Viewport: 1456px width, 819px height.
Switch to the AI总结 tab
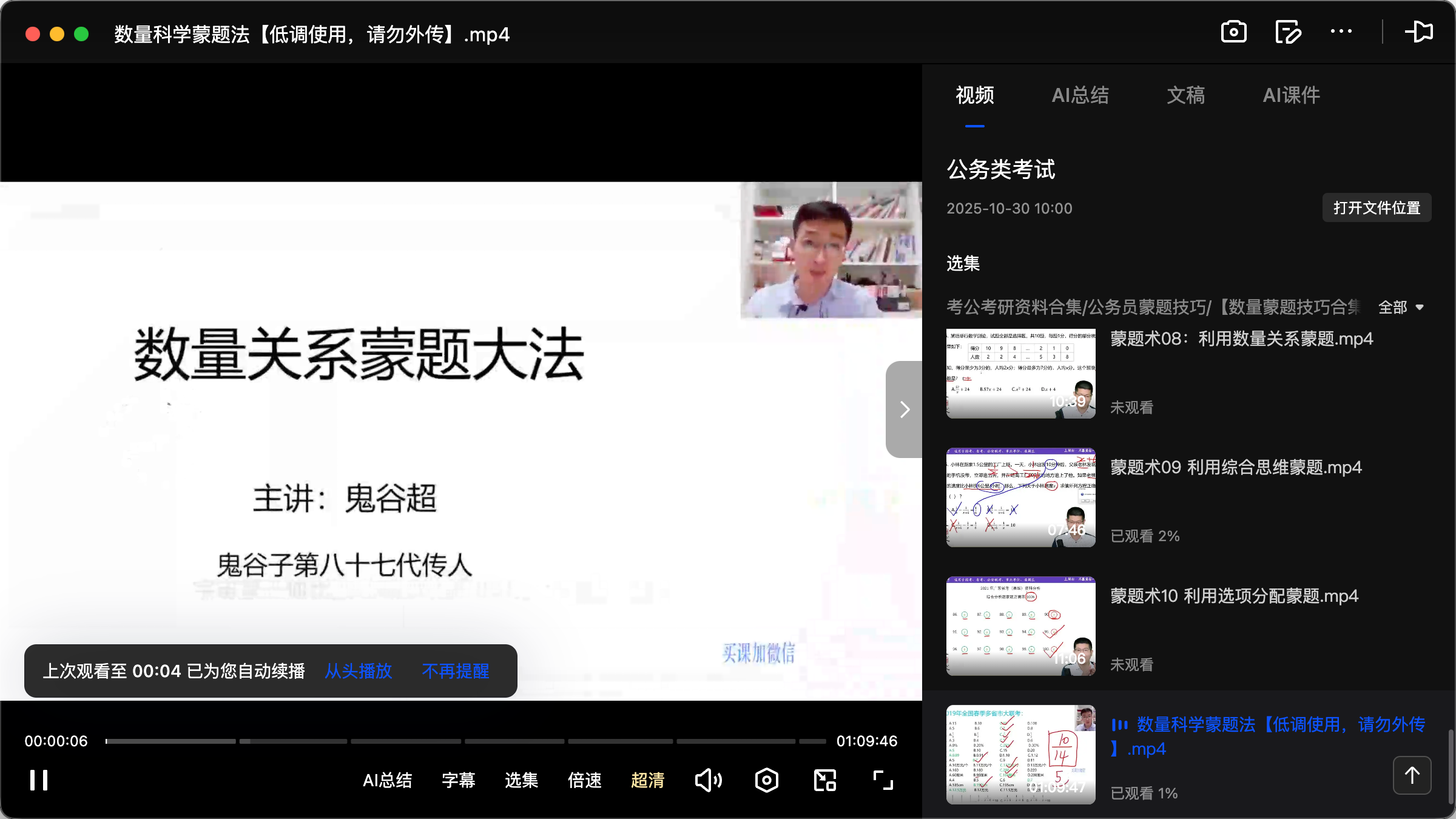click(1080, 95)
